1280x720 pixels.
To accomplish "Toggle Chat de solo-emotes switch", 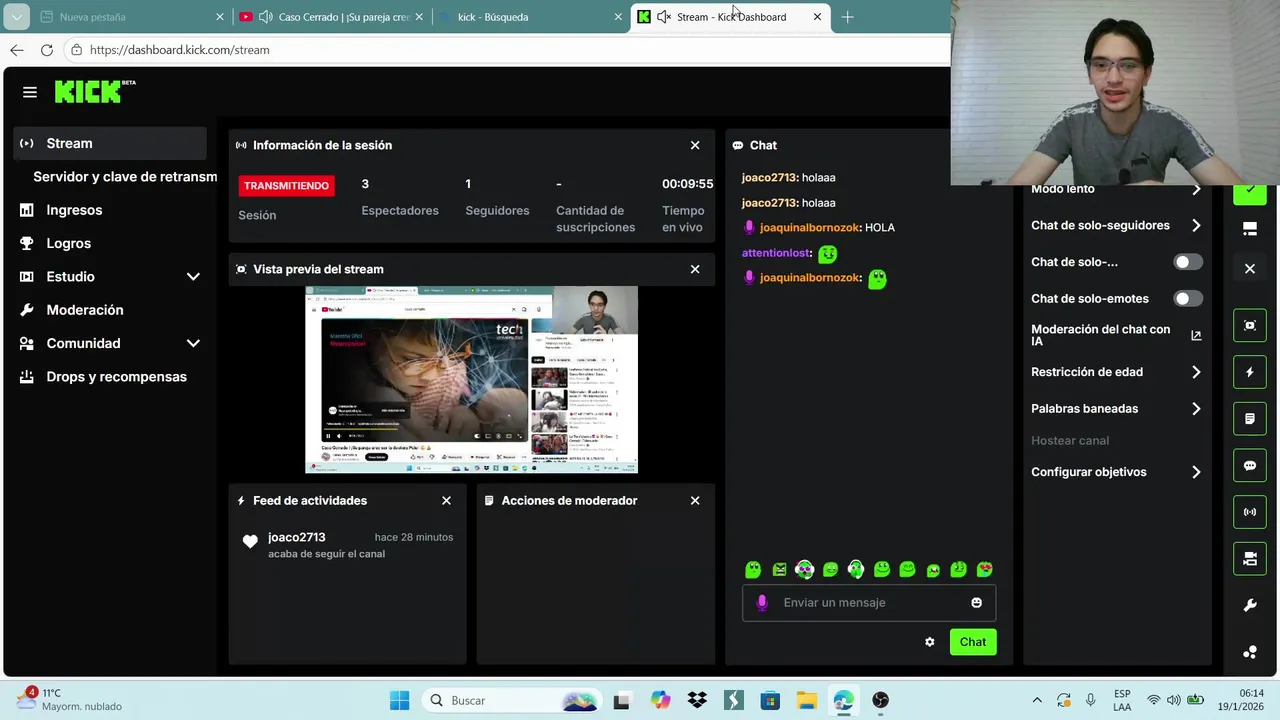I will coord(1188,299).
